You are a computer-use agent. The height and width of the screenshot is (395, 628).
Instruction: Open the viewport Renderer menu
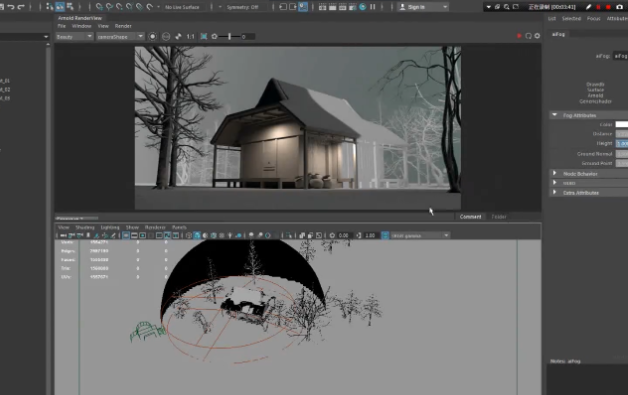(x=155, y=227)
